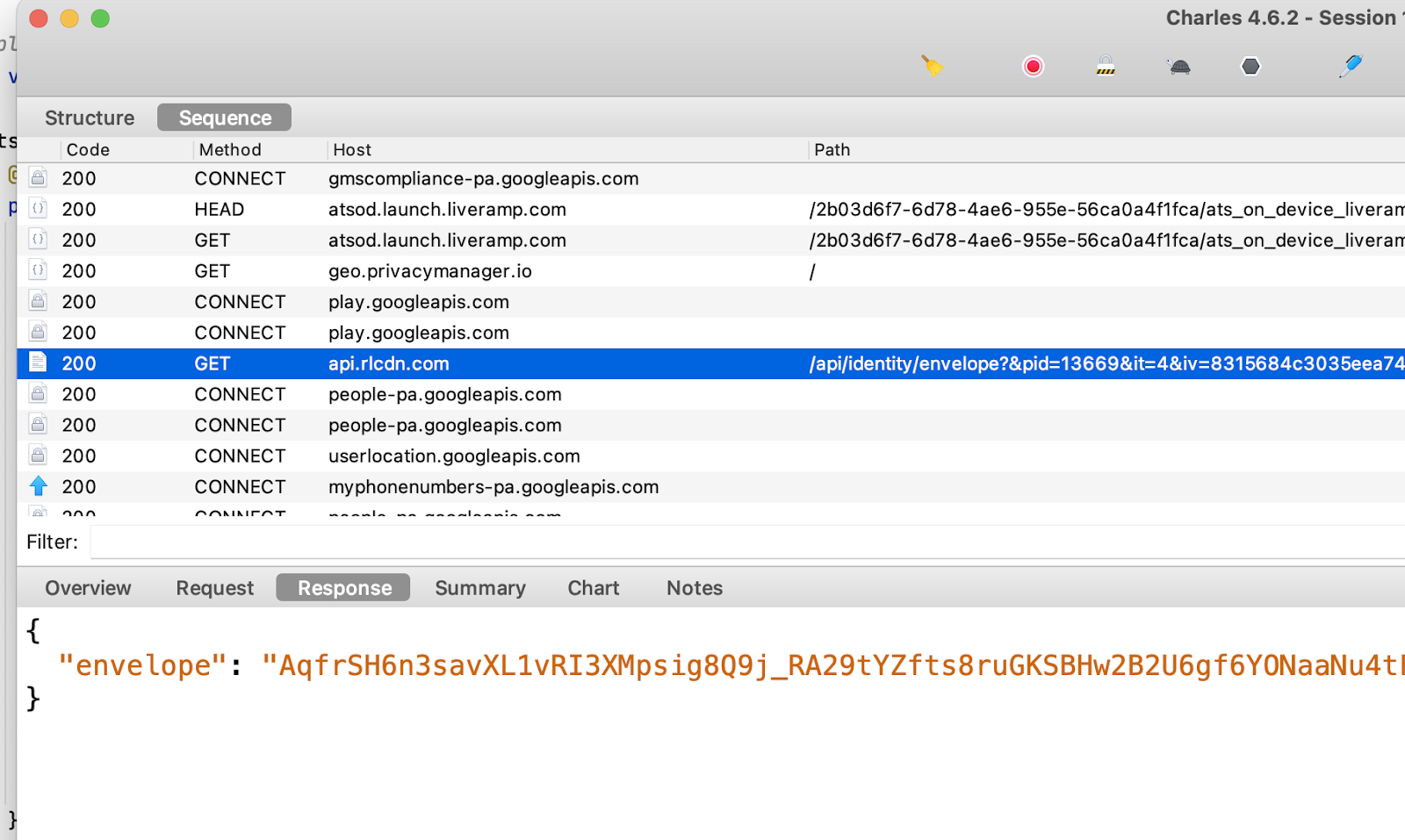Switch to the Structure view

90,118
